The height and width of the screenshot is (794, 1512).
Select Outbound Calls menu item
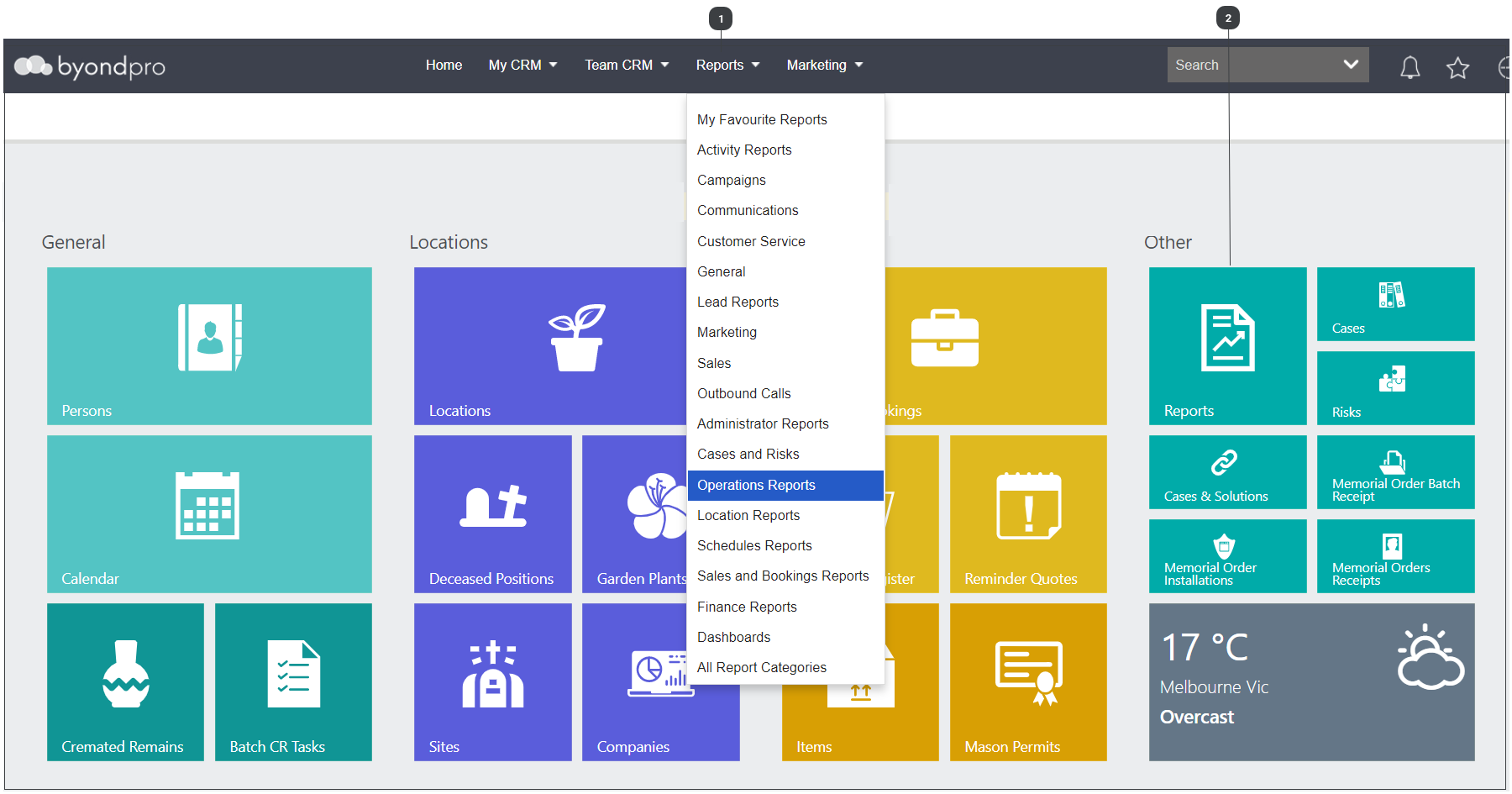click(x=785, y=393)
